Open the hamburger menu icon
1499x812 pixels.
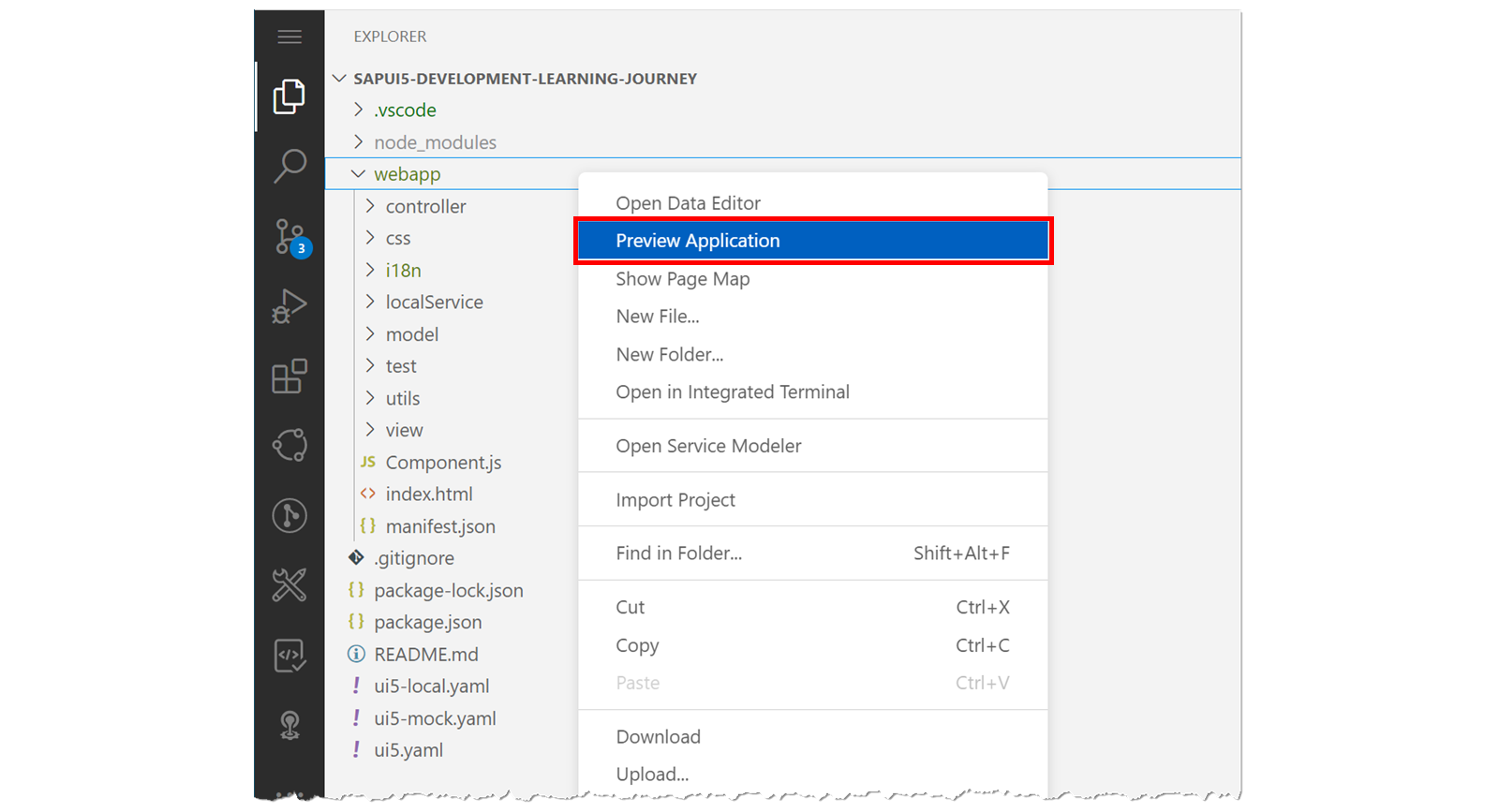click(289, 37)
